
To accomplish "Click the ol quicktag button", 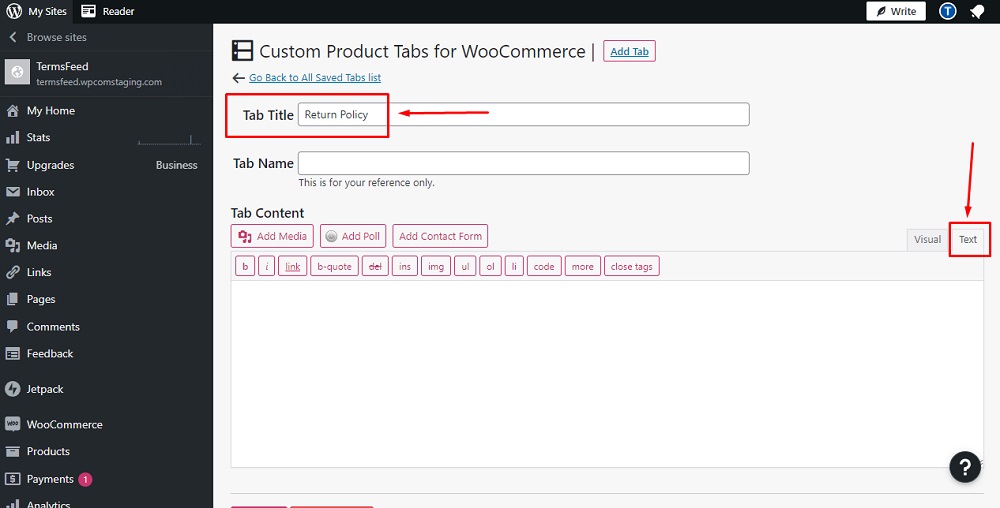I will tap(490, 266).
